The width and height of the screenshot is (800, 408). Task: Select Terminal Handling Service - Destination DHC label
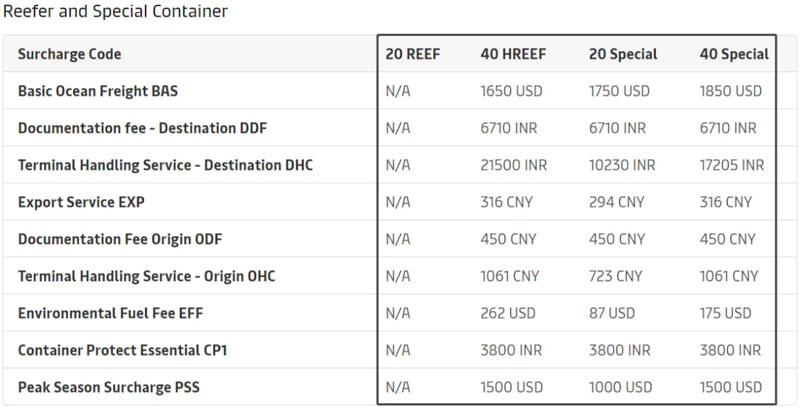coord(165,165)
